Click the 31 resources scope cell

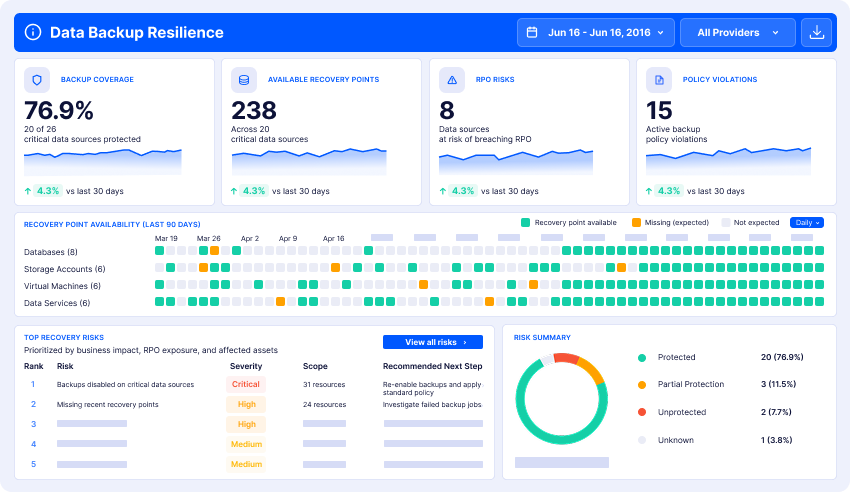(324, 385)
